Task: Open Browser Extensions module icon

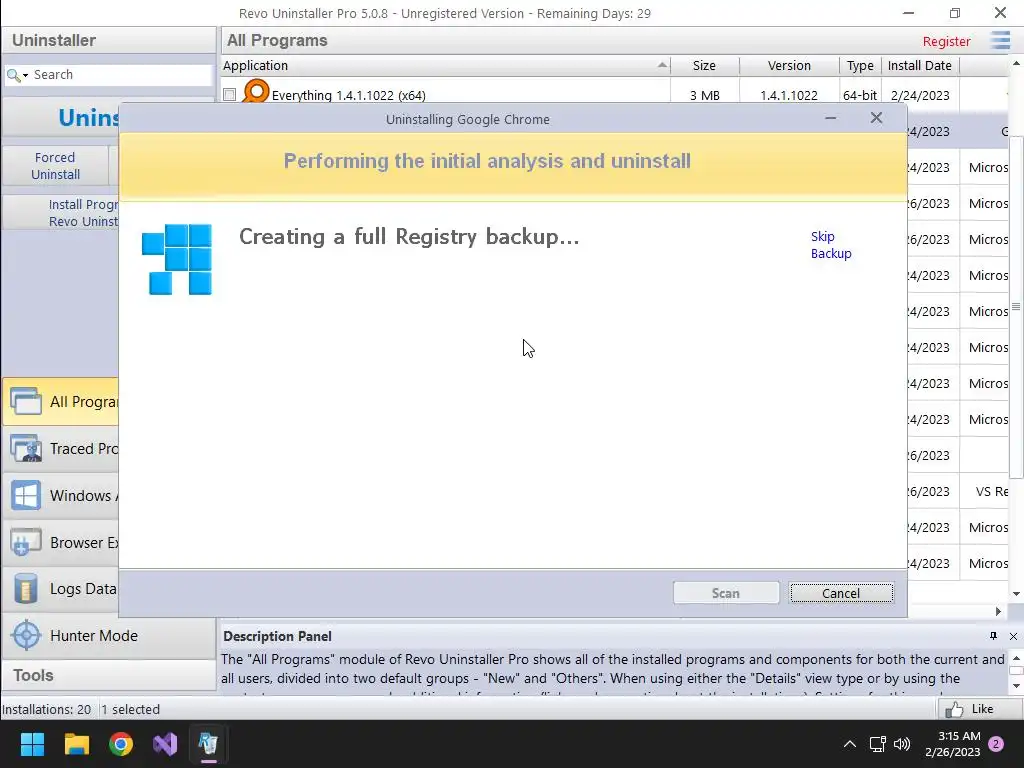Action: tap(26, 542)
